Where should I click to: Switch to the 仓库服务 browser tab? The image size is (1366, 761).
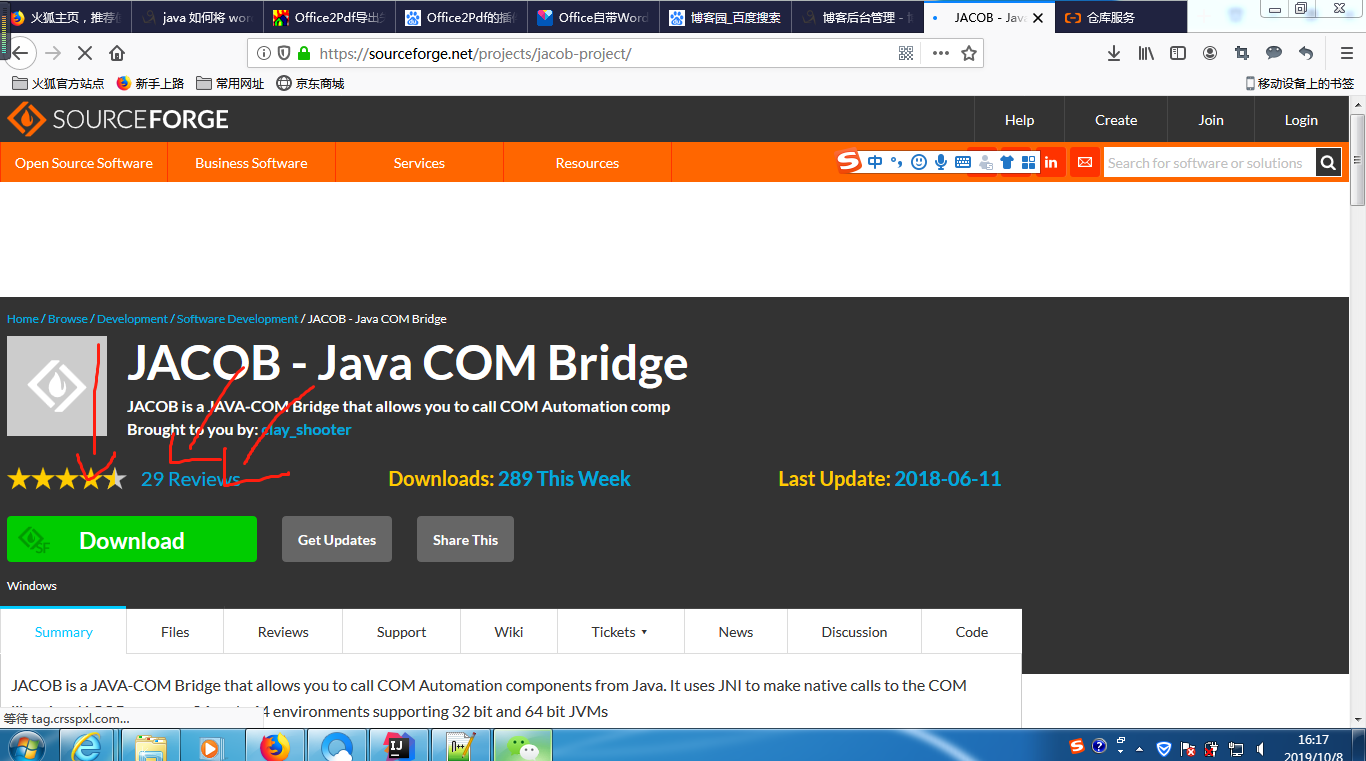pyautogui.click(x=1121, y=17)
